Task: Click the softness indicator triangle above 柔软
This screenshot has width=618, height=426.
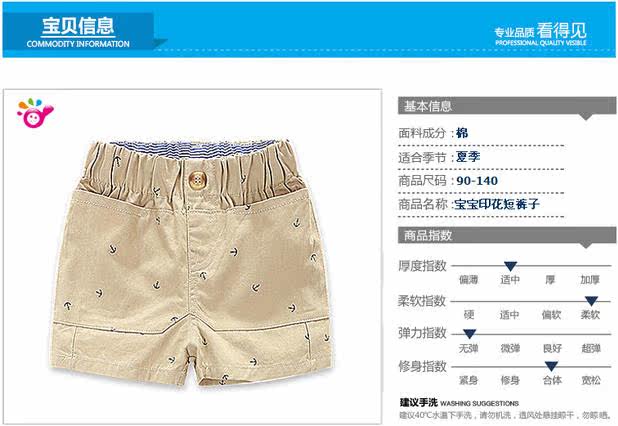Action: click(x=591, y=301)
